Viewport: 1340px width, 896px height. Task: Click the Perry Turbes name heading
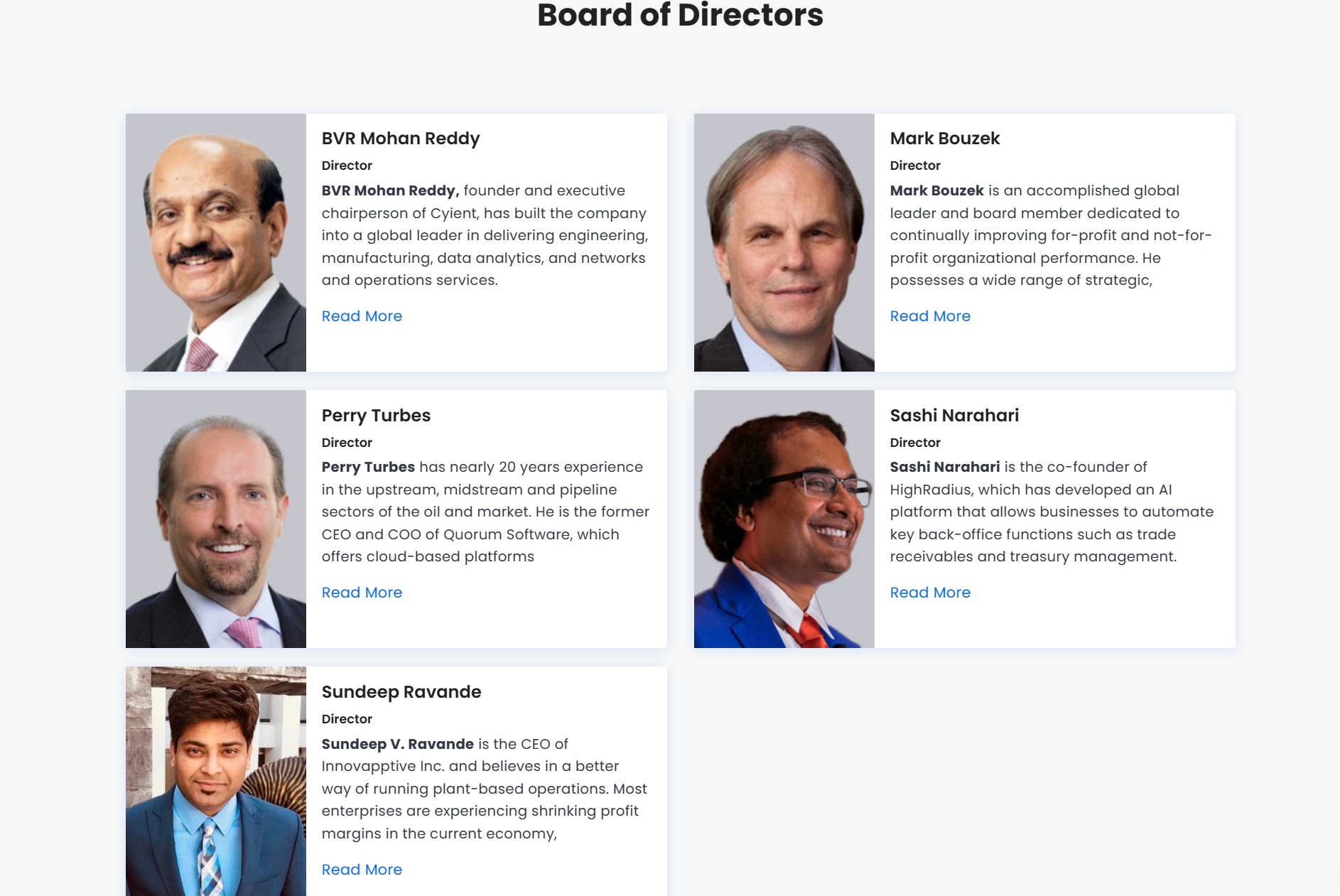tap(376, 416)
